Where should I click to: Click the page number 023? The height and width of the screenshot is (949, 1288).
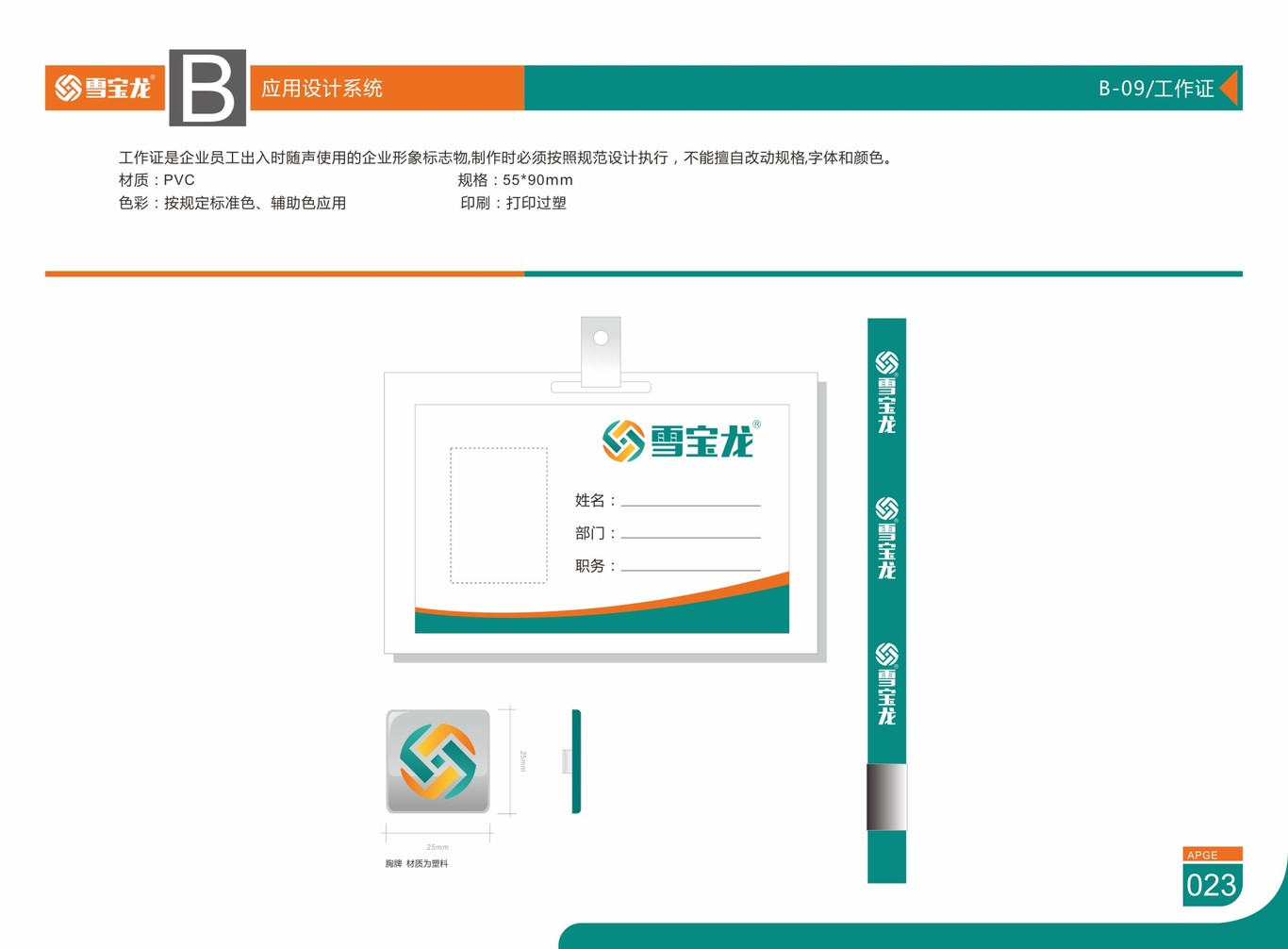(x=1212, y=885)
